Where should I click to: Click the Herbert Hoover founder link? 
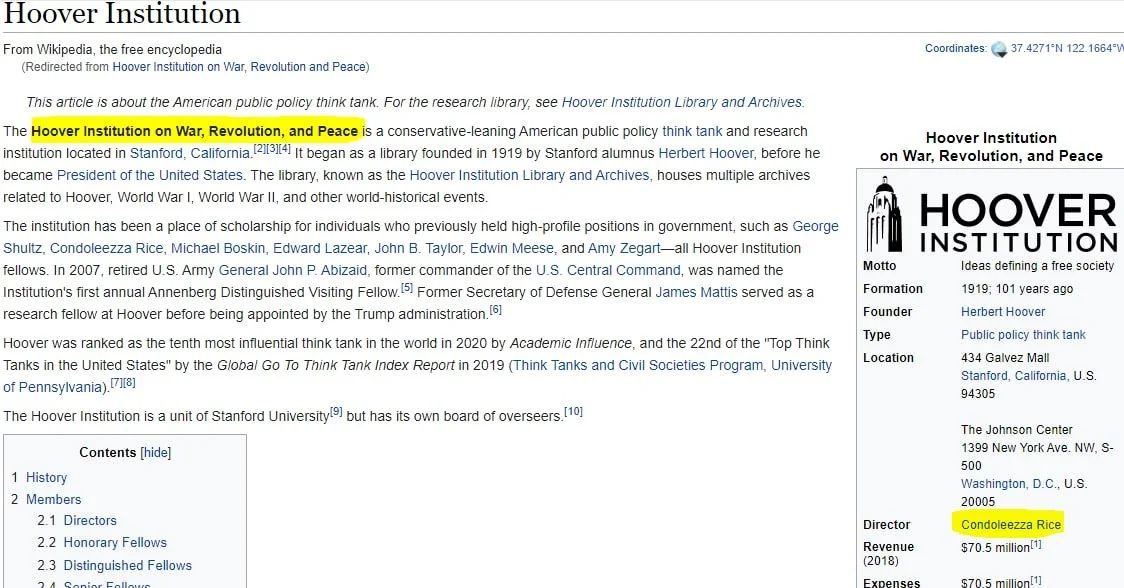(x=1003, y=312)
